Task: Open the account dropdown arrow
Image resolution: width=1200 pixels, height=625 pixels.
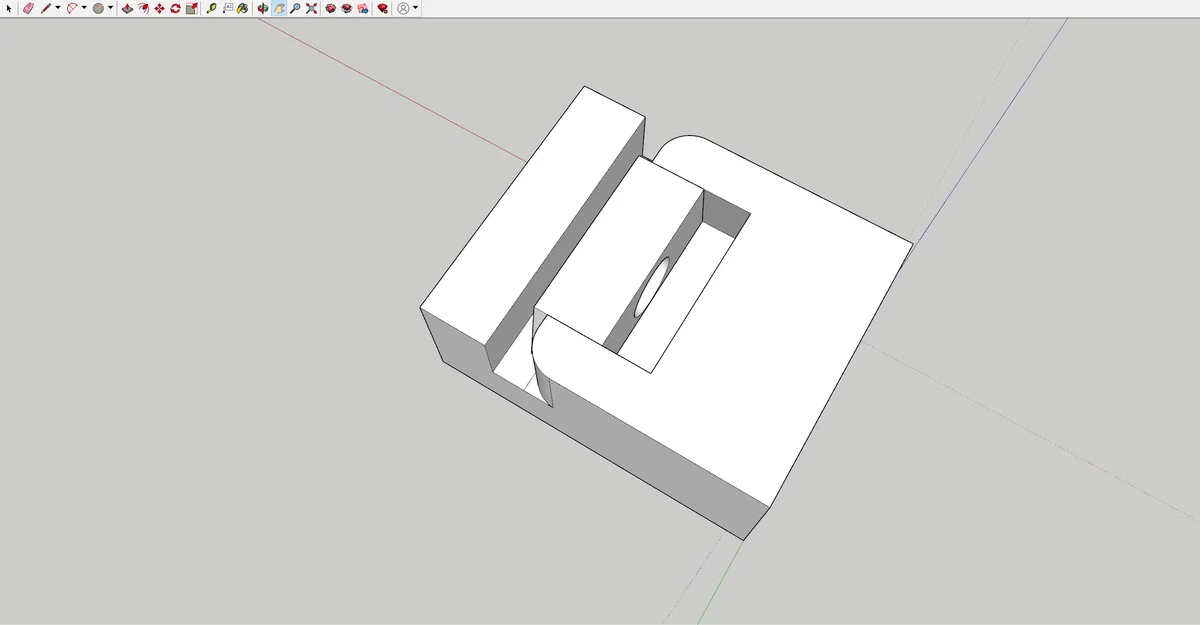Action: [416, 8]
